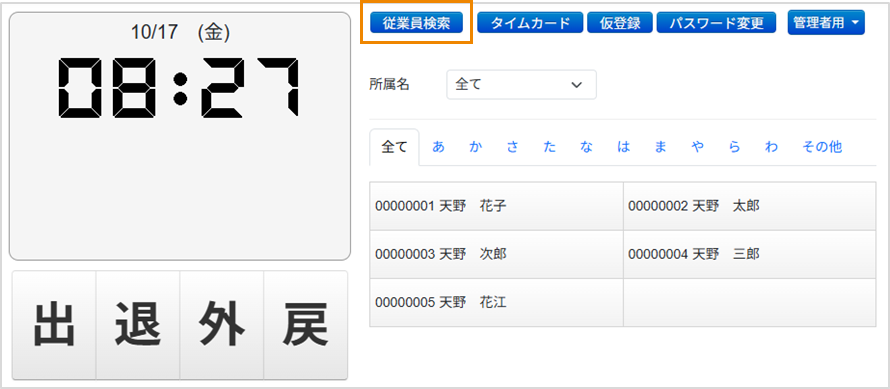Filter employees by the あ tab
The image size is (890, 389).
pos(438,147)
